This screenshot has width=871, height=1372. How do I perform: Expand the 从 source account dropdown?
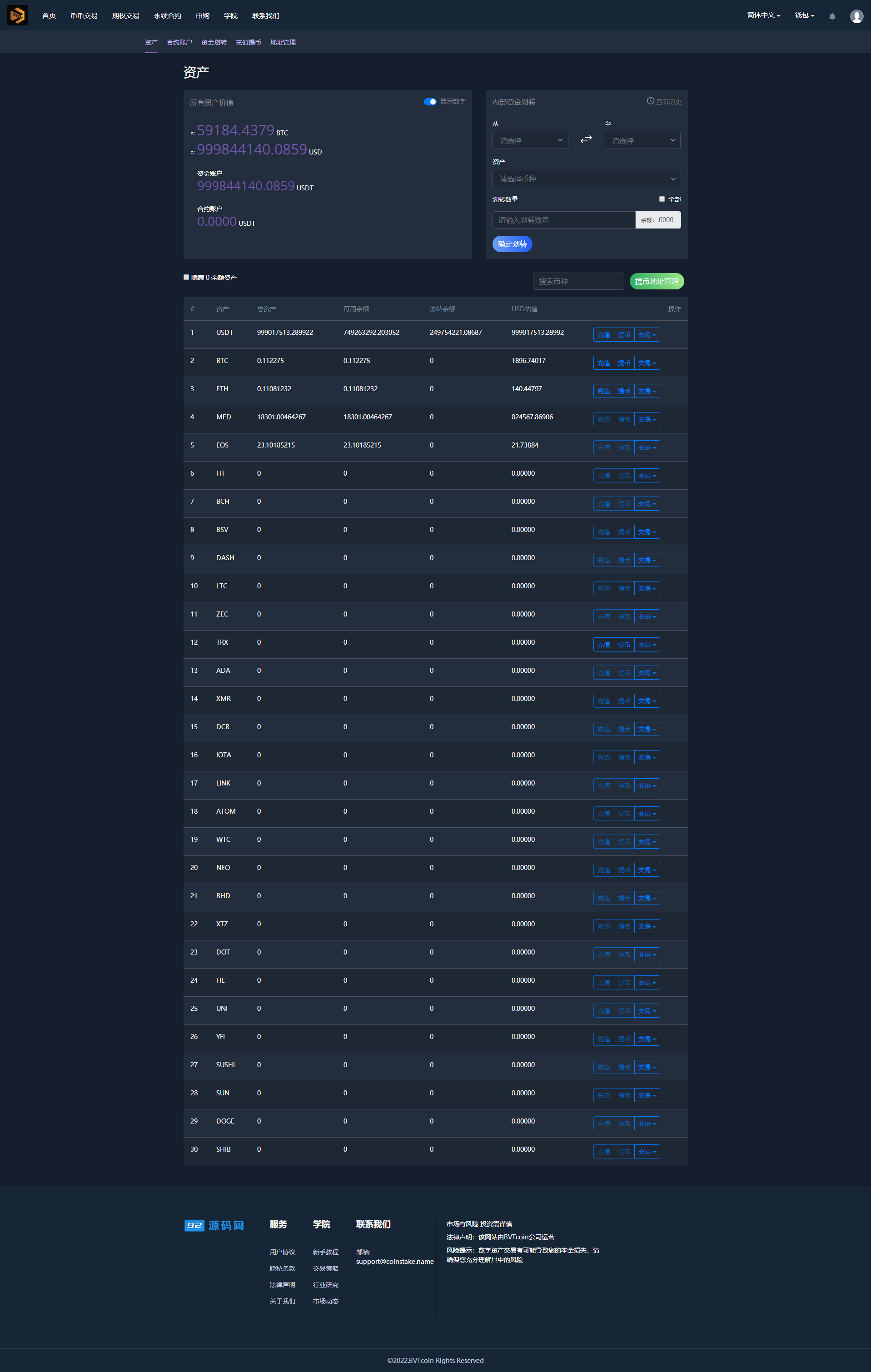pyautogui.click(x=530, y=141)
